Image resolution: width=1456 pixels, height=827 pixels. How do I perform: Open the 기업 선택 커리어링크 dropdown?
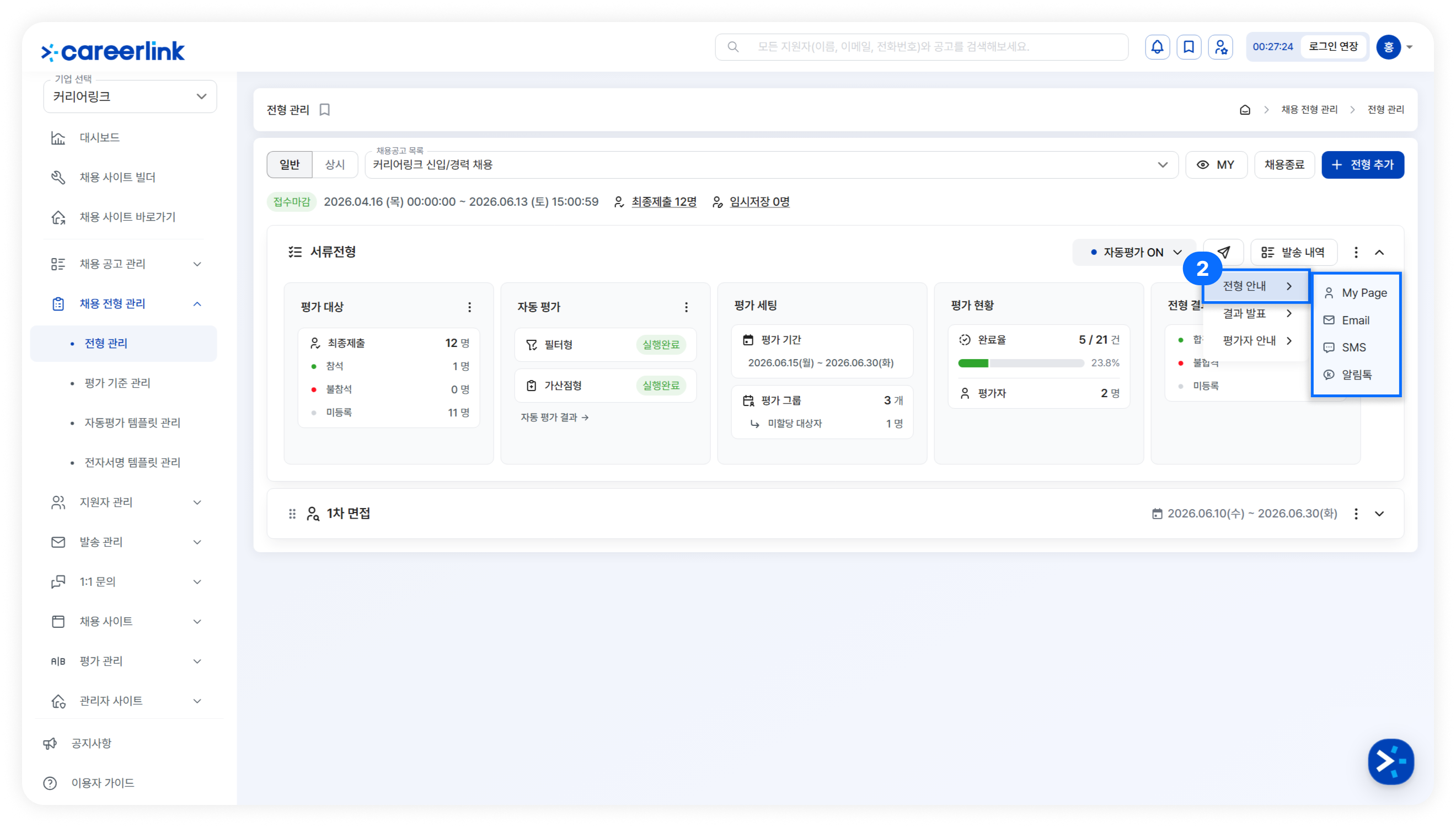click(x=130, y=97)
